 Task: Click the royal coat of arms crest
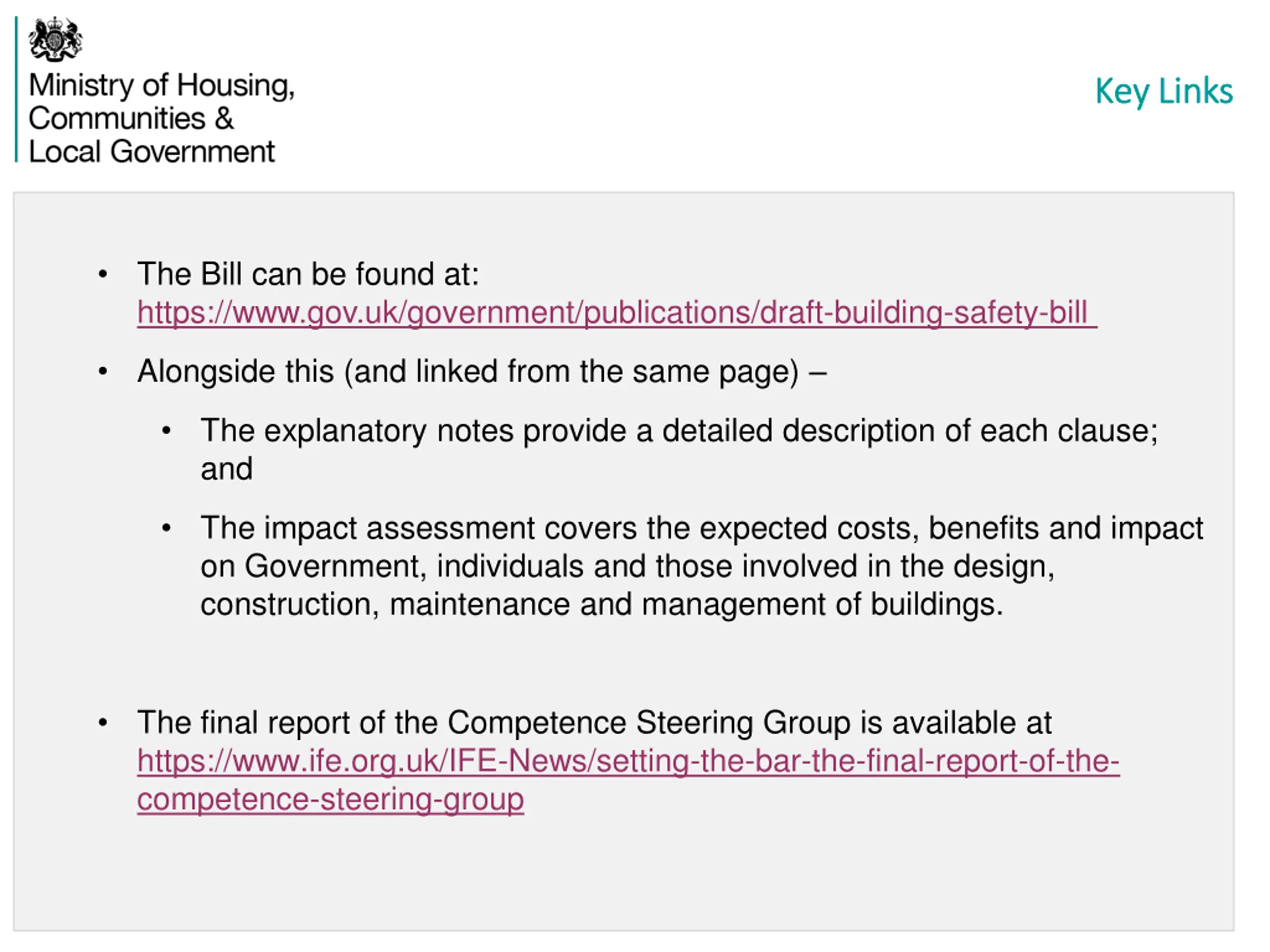pos(55,39)
